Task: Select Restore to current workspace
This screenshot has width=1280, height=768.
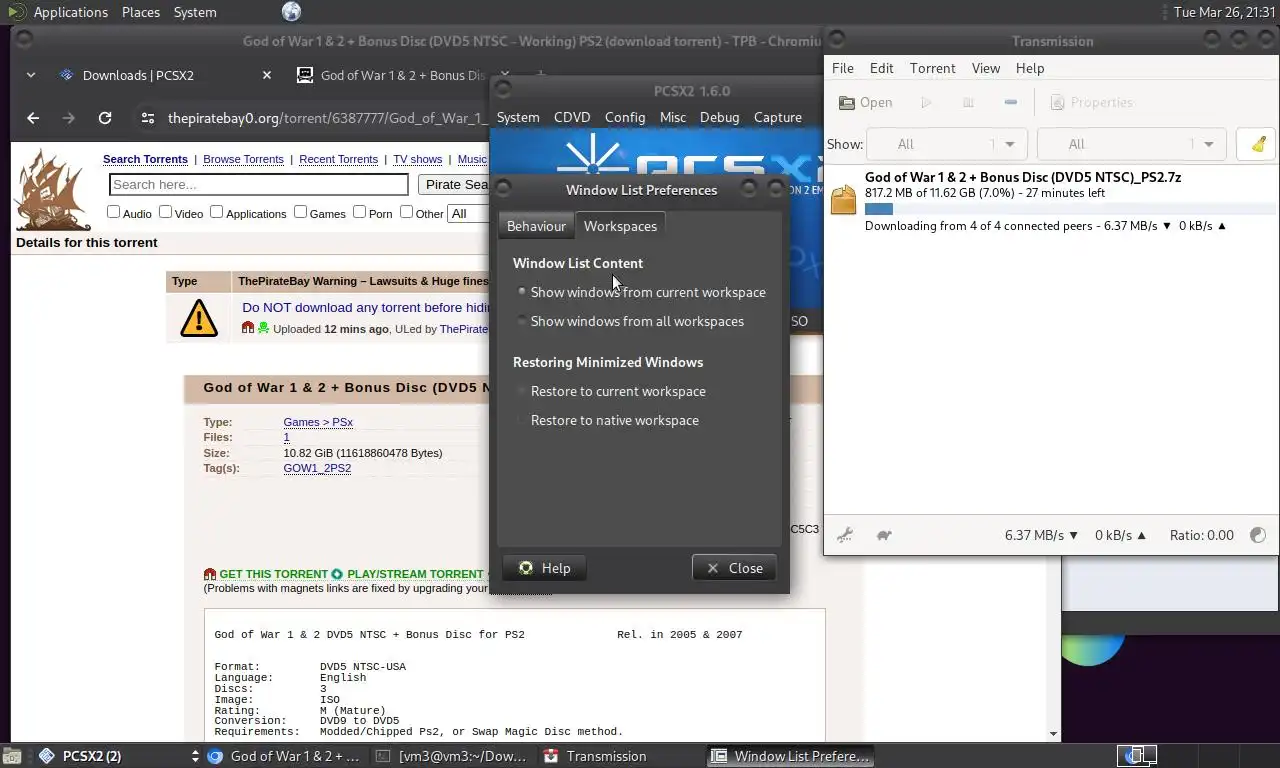Action: click(x=611, y=391)
